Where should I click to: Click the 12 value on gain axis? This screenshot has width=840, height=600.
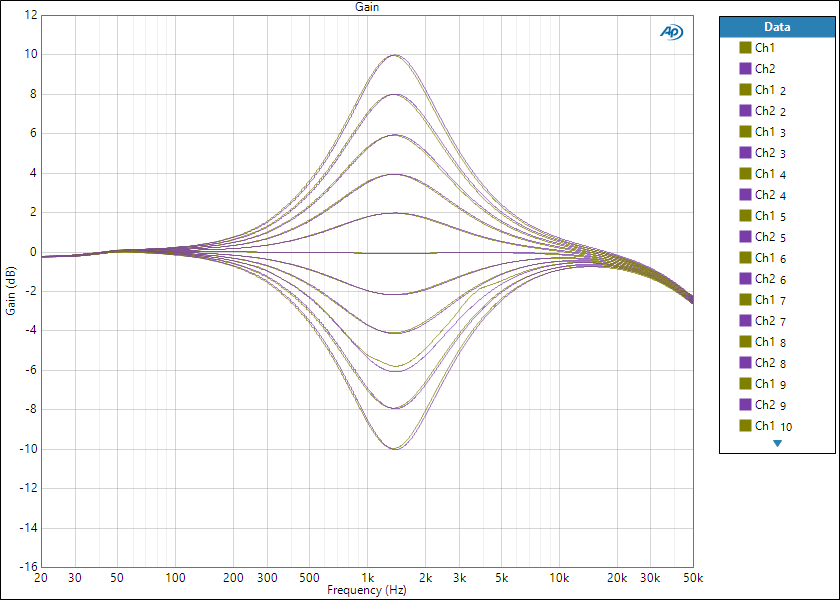[31, 15]
